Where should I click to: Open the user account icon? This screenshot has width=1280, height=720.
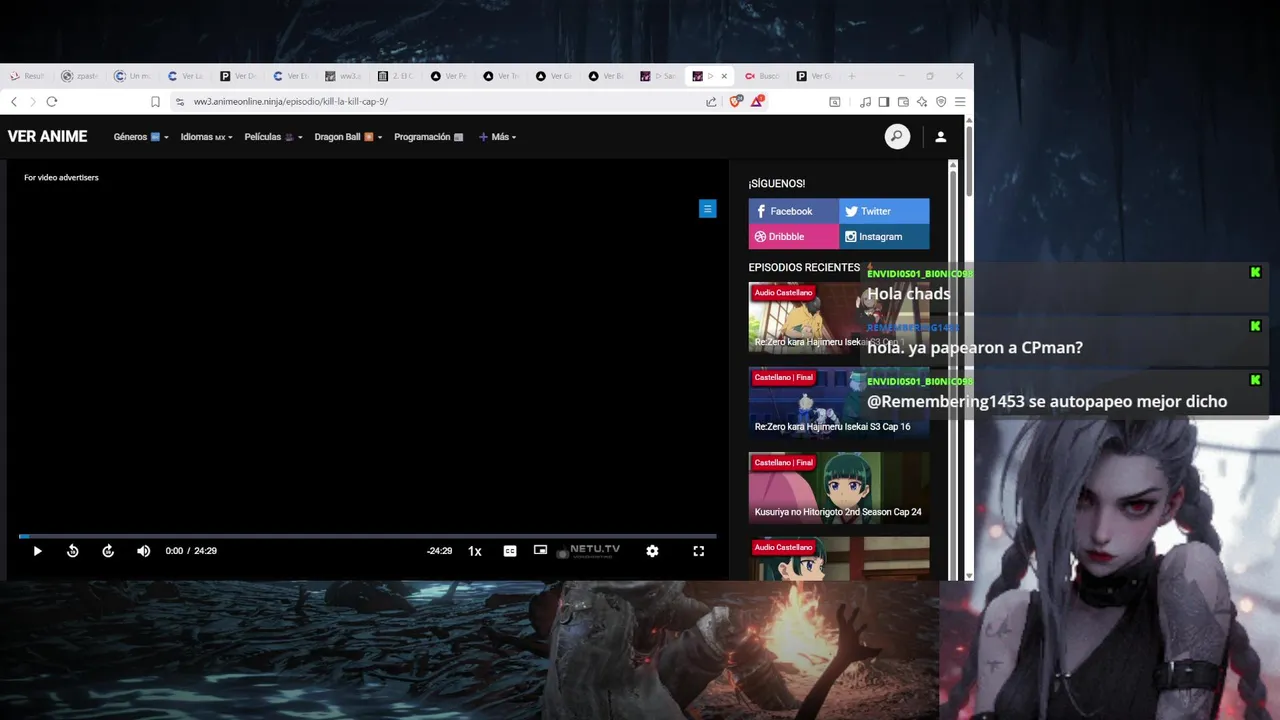(940, 137)
